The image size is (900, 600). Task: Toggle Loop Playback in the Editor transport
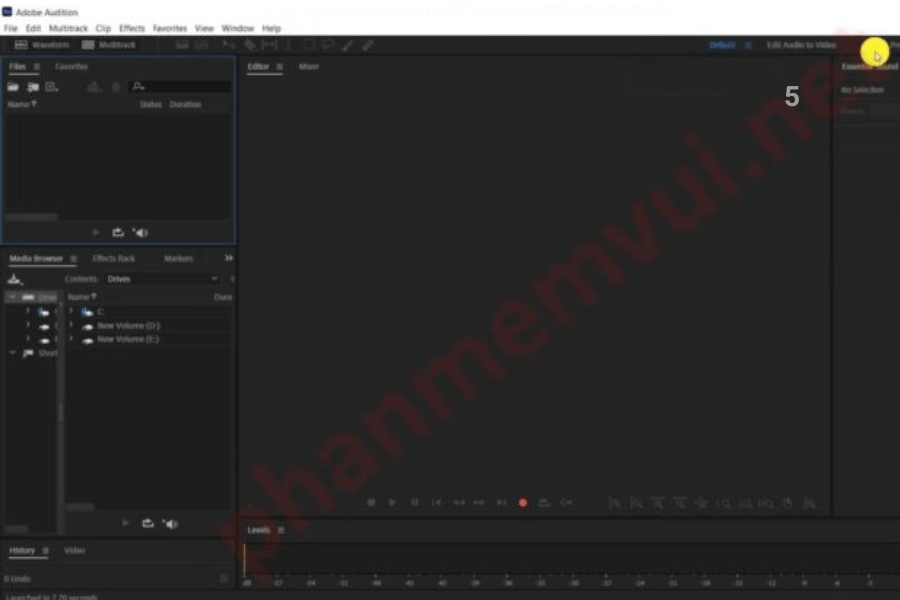[x=544, y=503]
